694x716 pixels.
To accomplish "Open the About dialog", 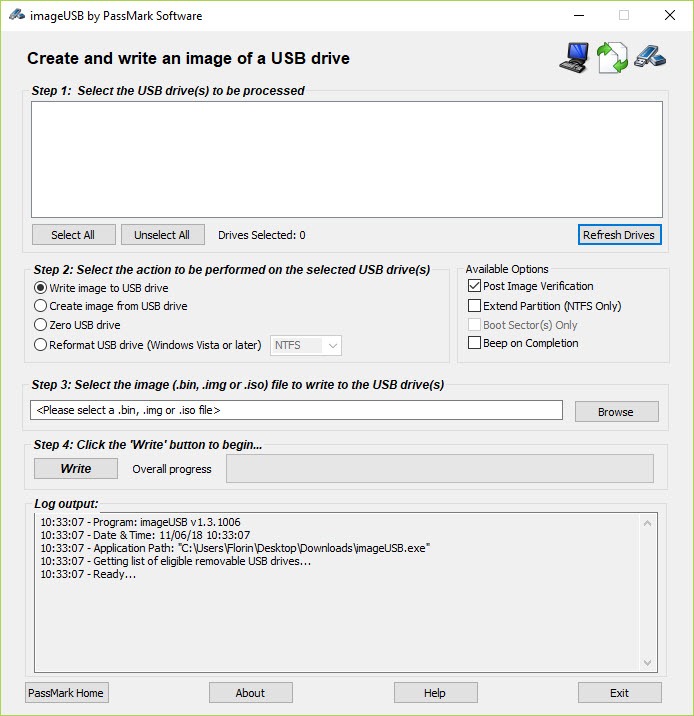I will tap(251, 693).
